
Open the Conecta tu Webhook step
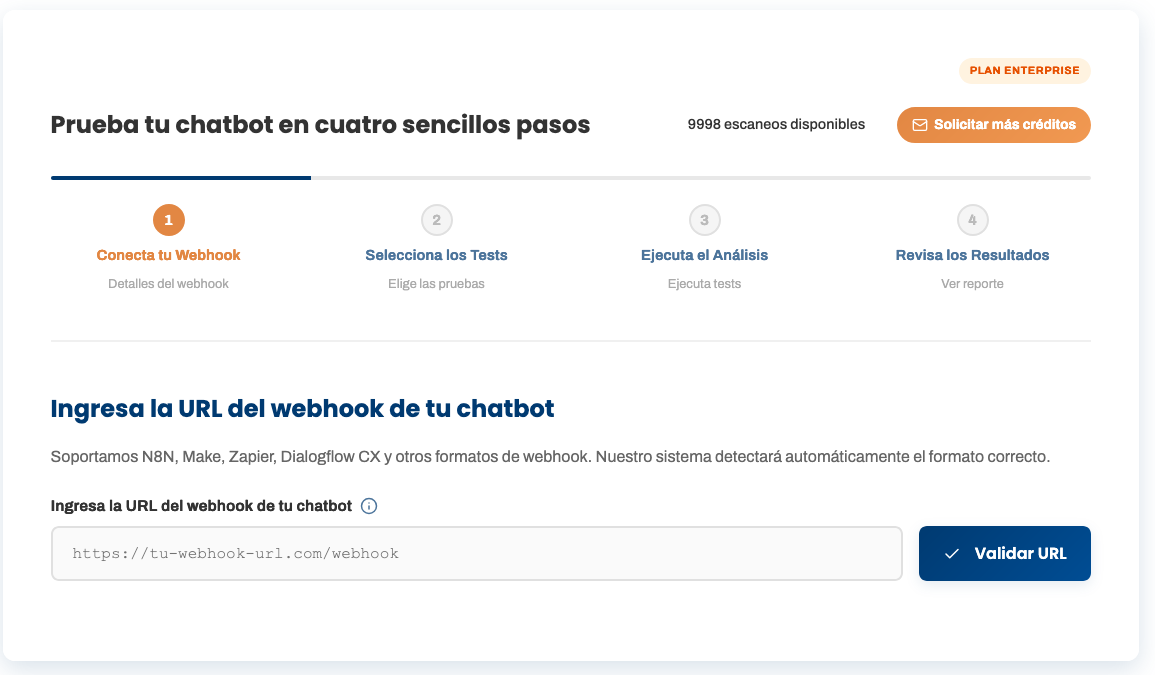[169, 255]
